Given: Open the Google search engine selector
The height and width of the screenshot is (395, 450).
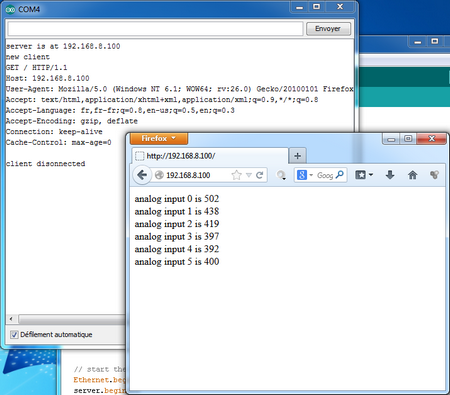Looking at the screenshot, I should click(x=304, y=175).
